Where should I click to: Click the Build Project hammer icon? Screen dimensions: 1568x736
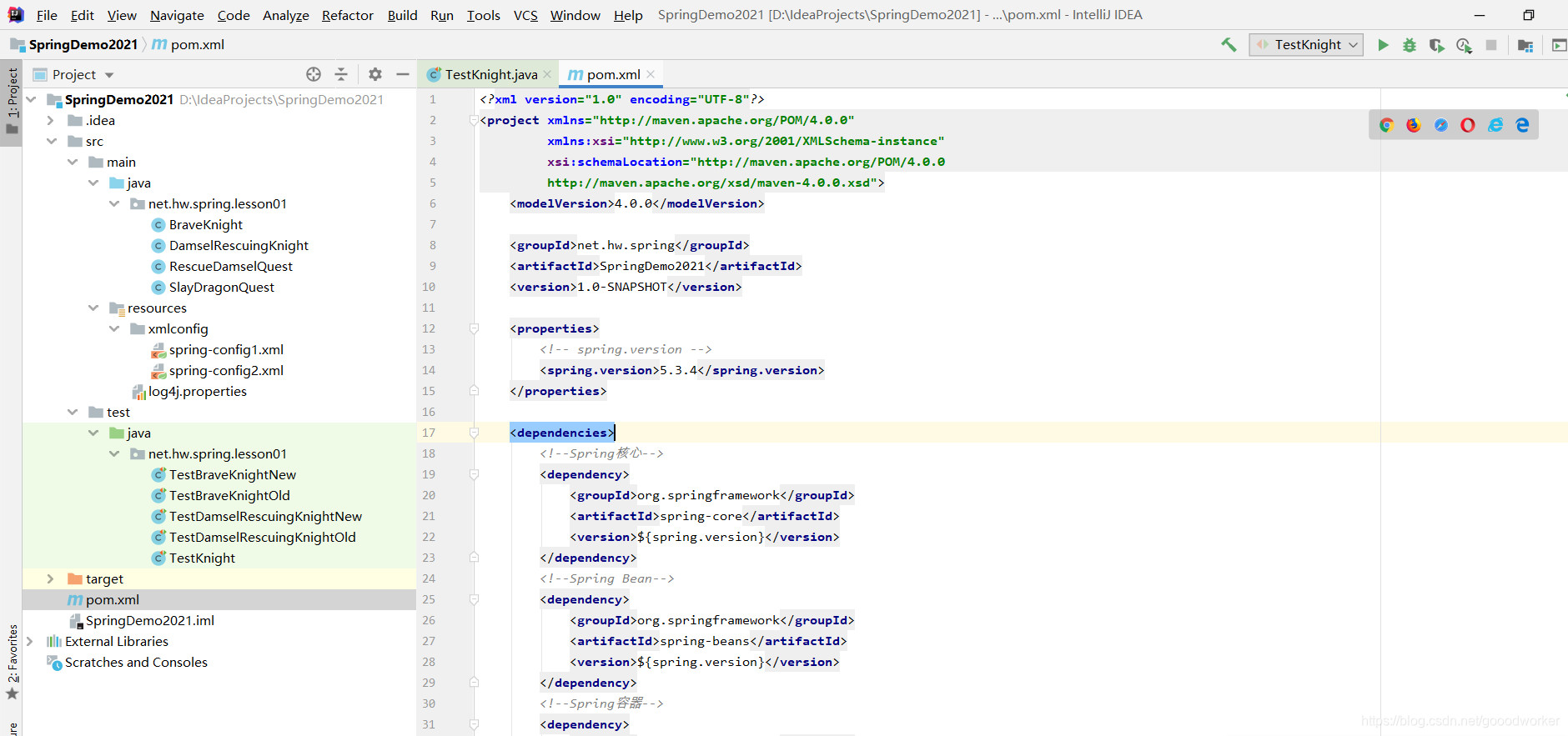pos(1229,45)
